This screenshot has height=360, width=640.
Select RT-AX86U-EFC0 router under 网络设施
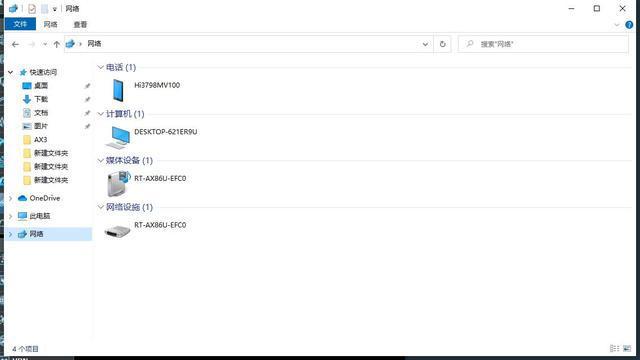click(118, 231)
